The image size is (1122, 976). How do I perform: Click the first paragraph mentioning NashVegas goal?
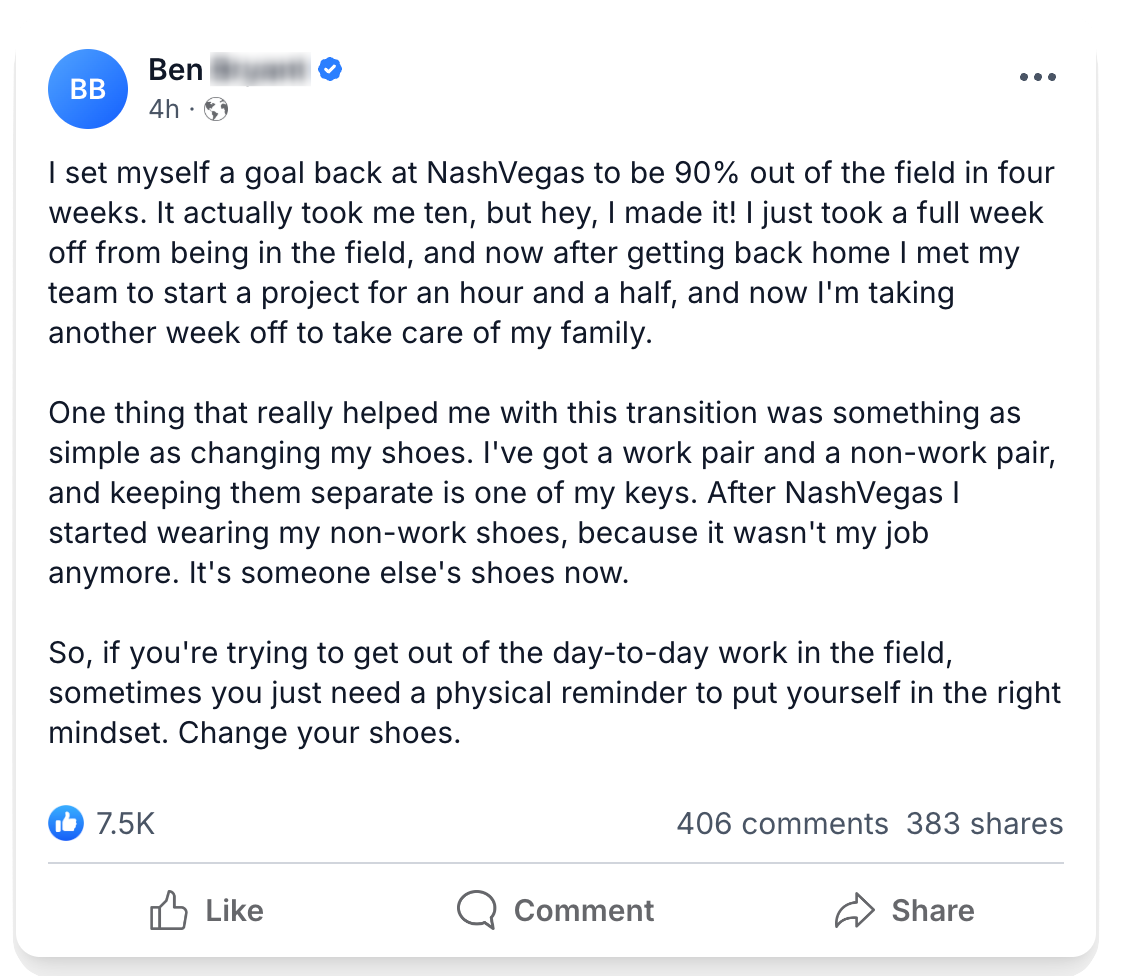point(550,252)
